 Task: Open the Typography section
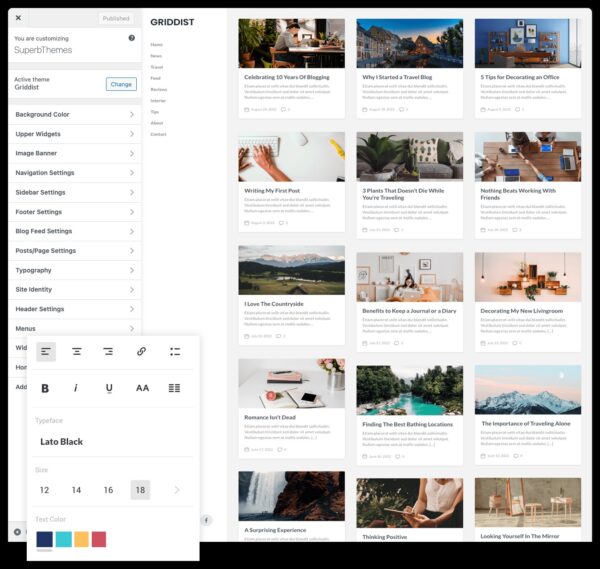point(75,270)
